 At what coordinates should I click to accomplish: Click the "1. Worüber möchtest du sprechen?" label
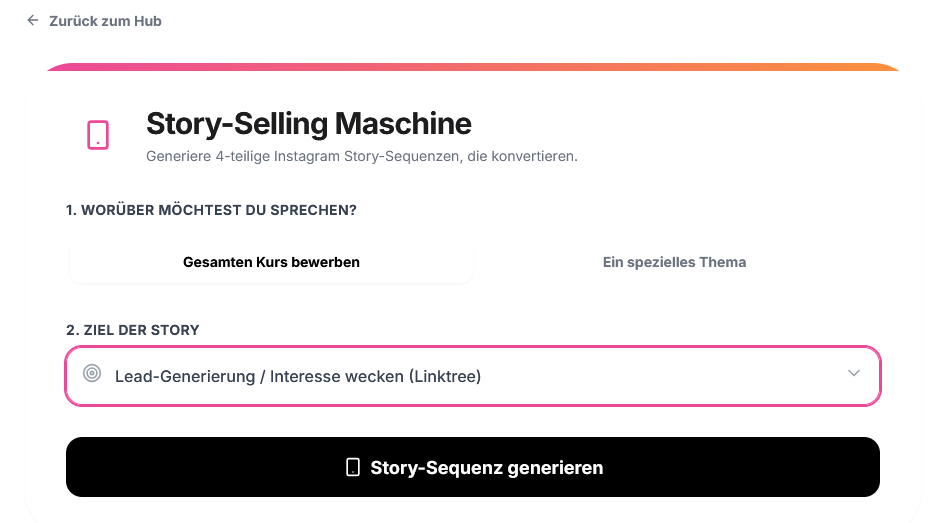(211, 210)
